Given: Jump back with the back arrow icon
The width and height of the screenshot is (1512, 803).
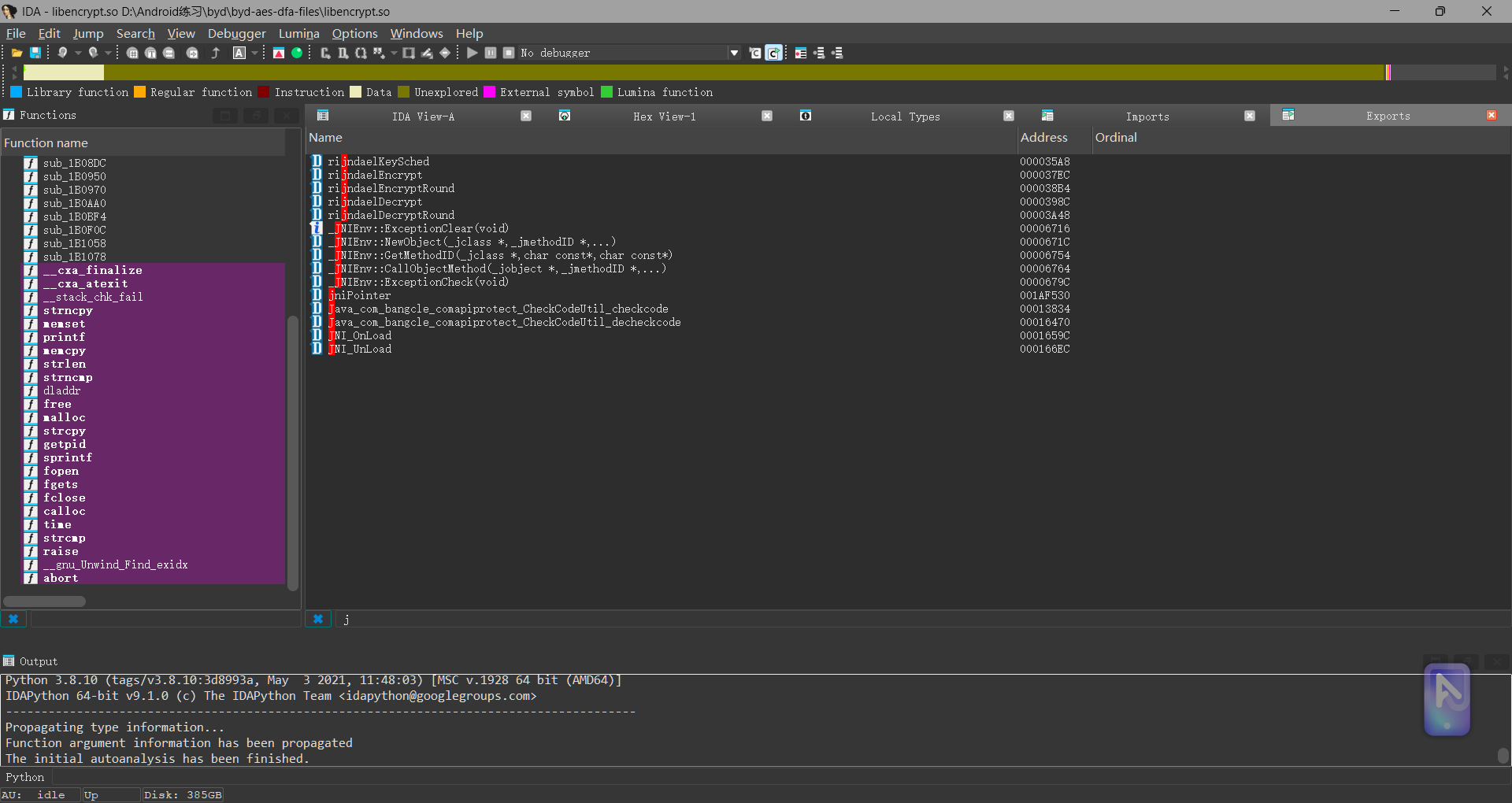Looking at the screenshot, I should (x=62, y=53).
